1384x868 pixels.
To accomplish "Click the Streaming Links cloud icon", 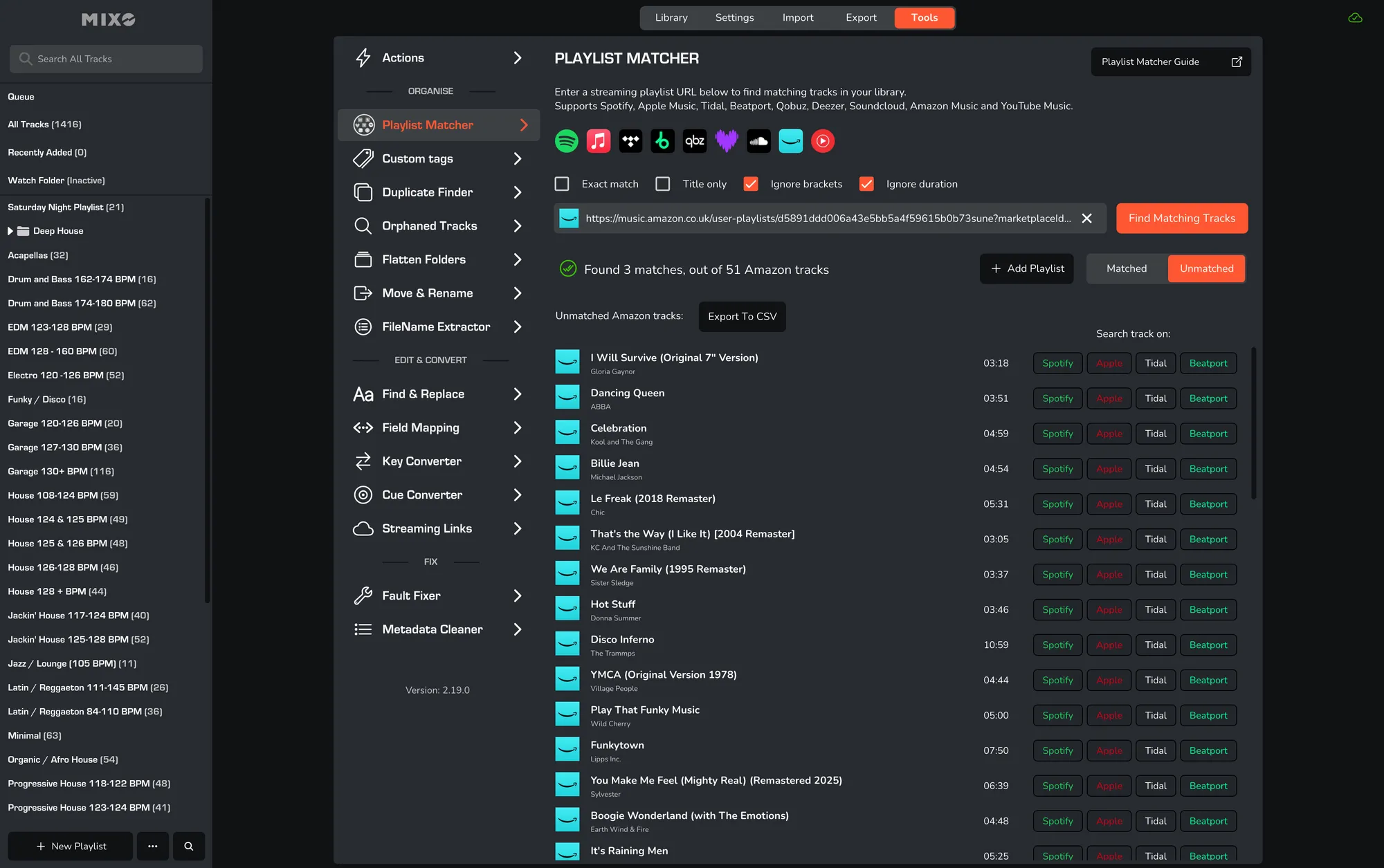I will coord(363,528).
